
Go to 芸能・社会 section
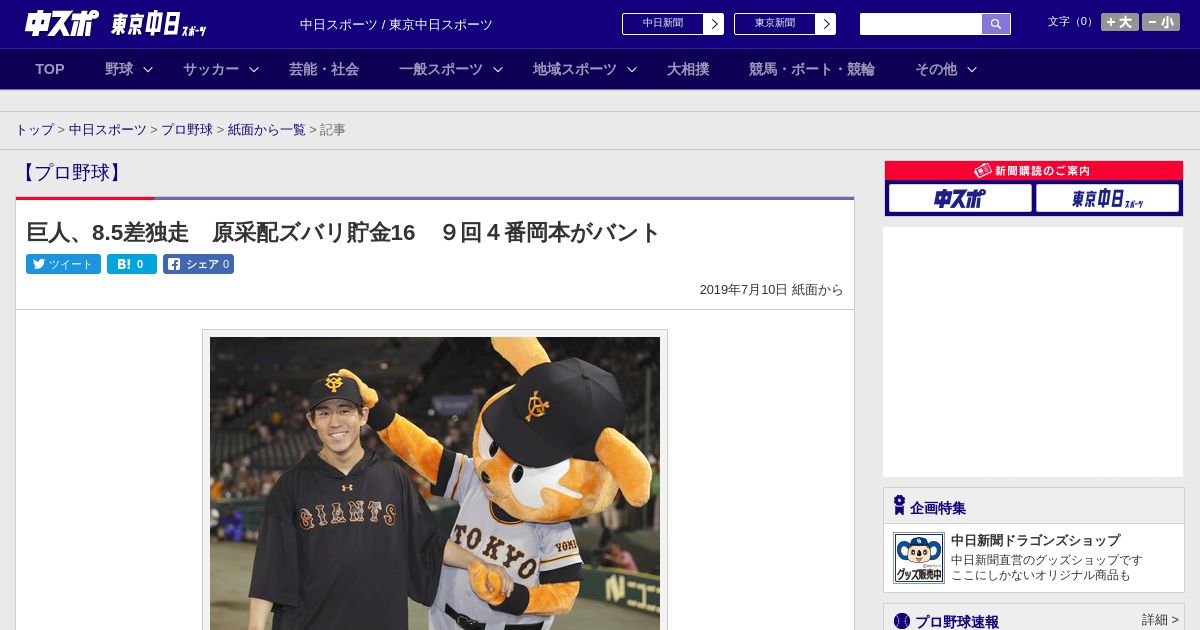coord(324,69)
